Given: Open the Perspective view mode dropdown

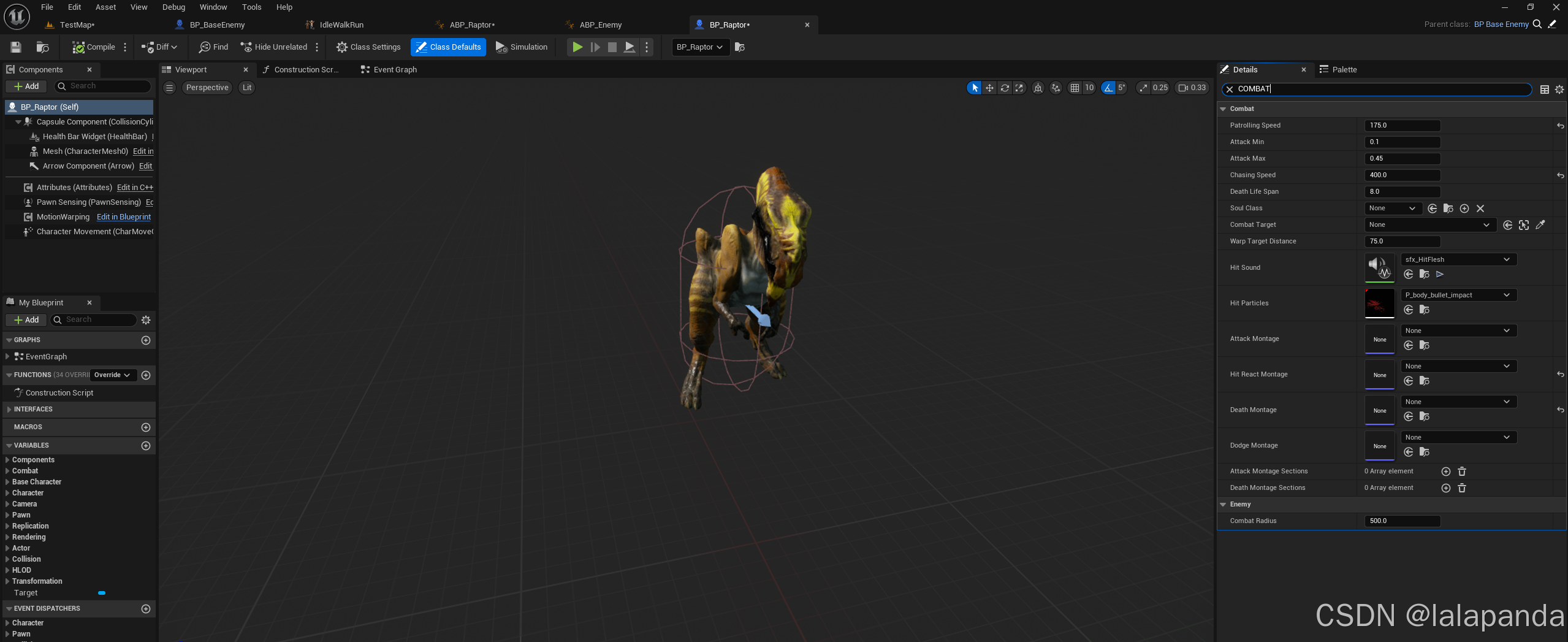Looking at the screenshot, I should (207, 88).
